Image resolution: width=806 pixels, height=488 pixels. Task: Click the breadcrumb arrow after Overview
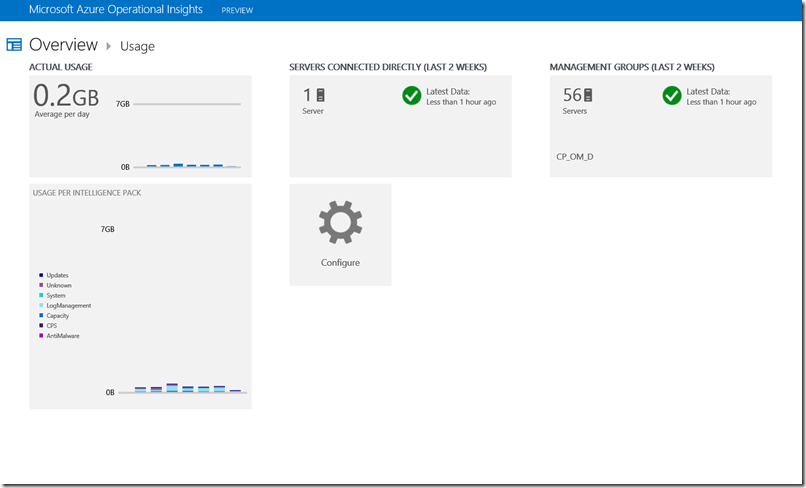click(108, 45)
